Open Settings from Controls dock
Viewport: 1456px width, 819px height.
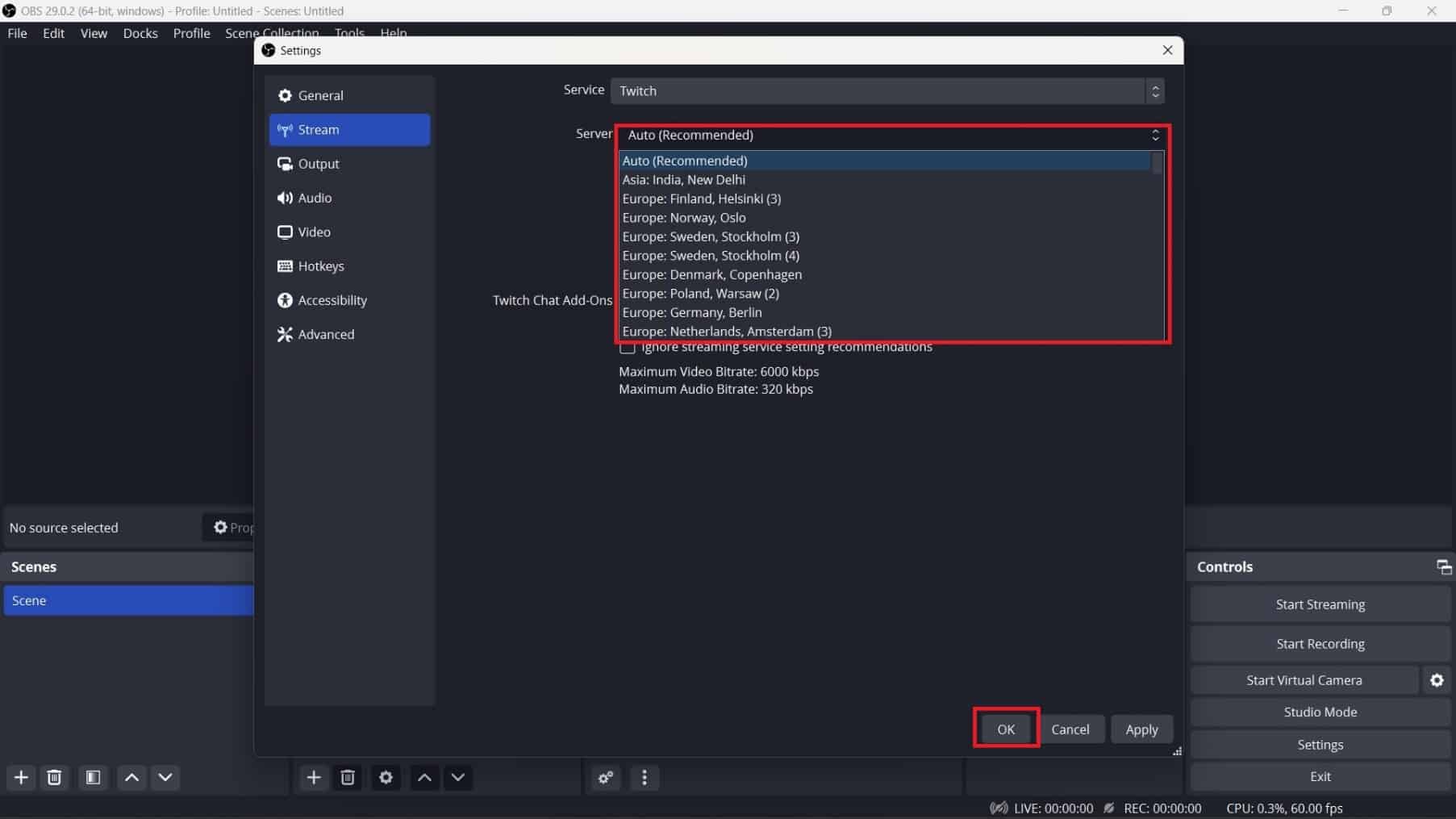[1320, 745]
